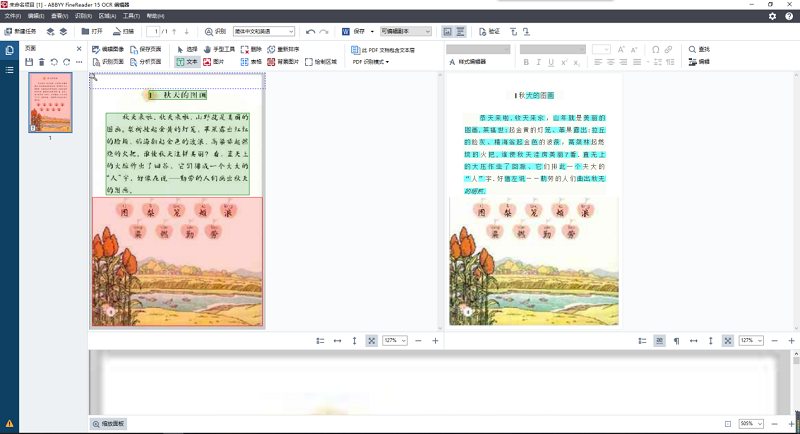800x434 pixels.
Task: Rotate page counterclockwise icon in Pages panel
Action: tap(54, 62)
